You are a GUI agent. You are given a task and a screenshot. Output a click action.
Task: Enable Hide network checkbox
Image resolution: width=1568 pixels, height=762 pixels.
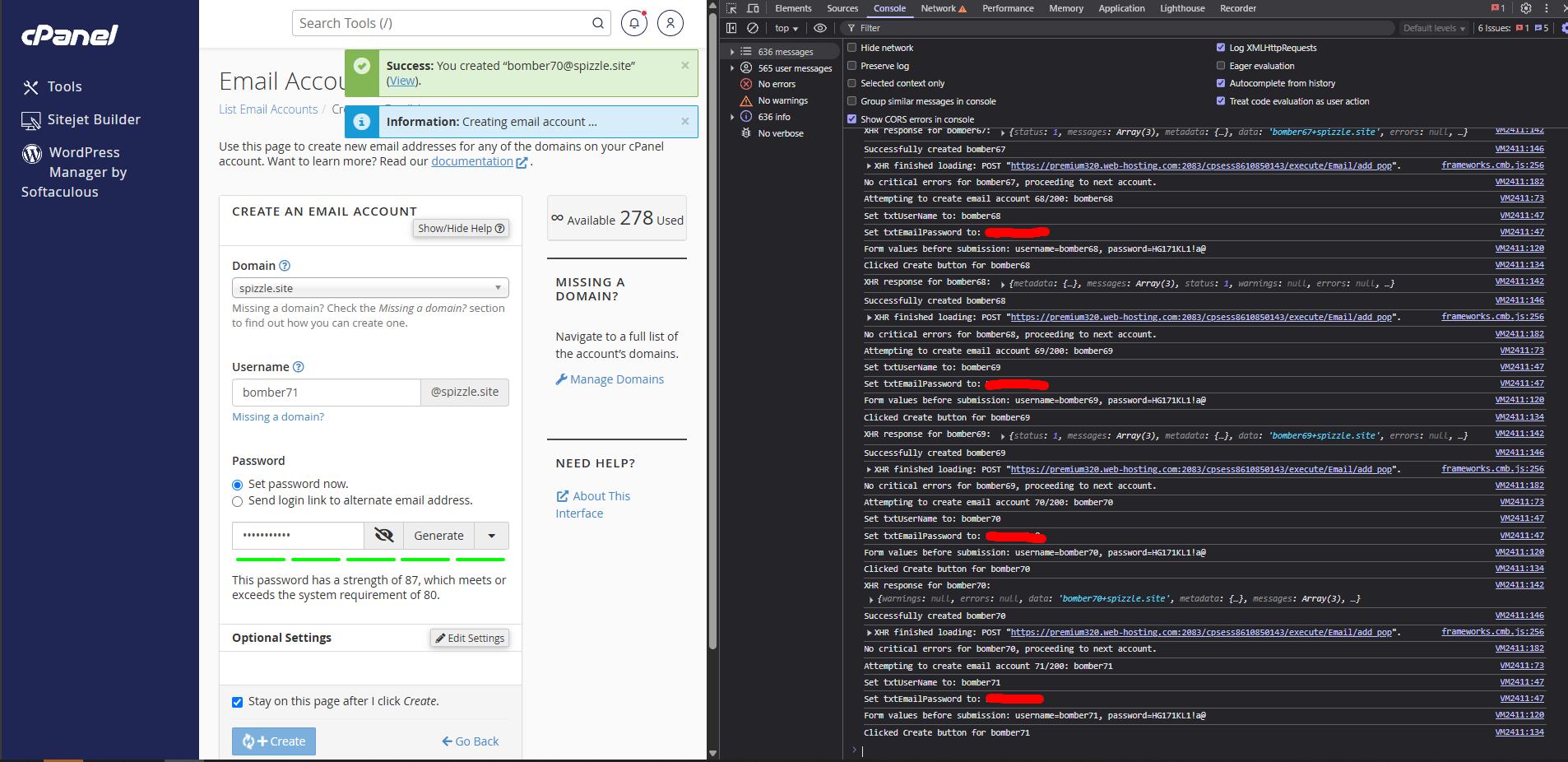click(852, 48)
